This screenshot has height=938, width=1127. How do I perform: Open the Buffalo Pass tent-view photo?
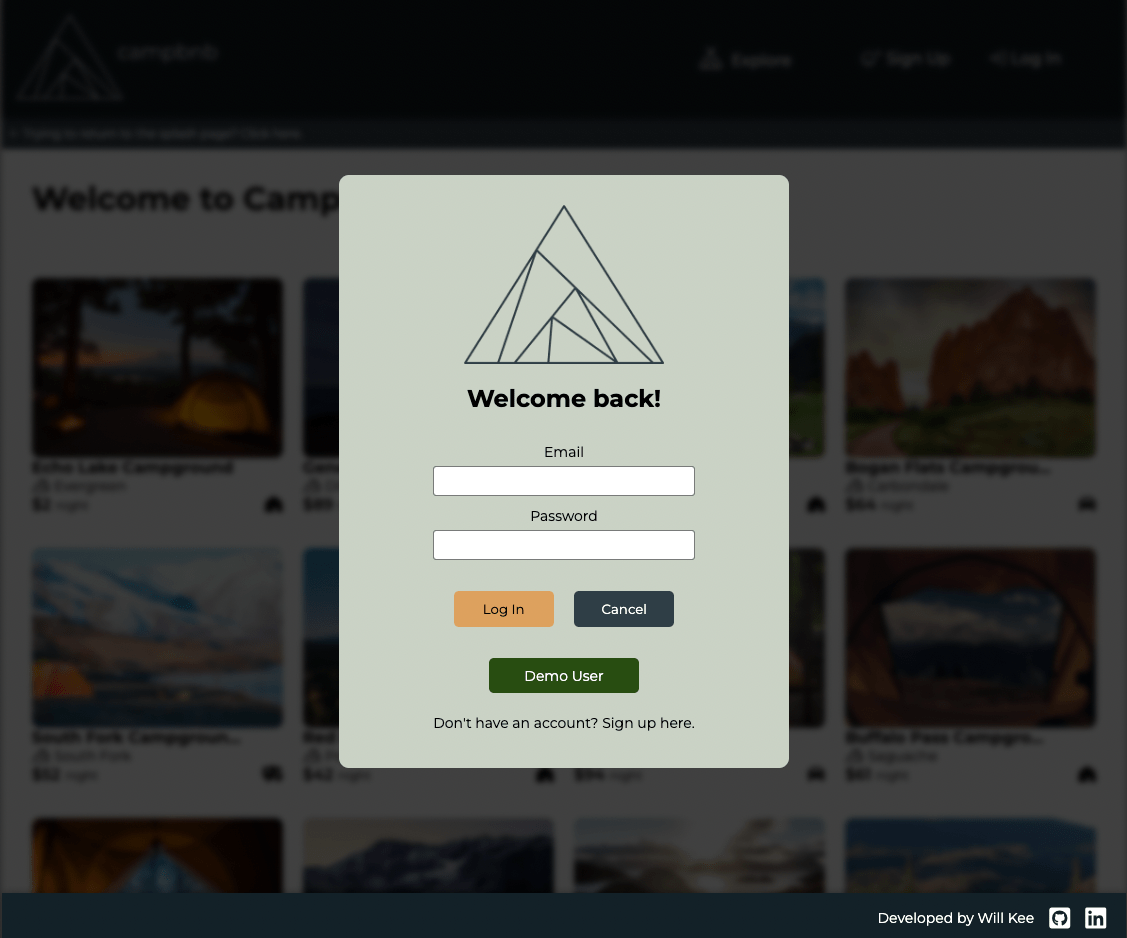(x=970, y=638)
